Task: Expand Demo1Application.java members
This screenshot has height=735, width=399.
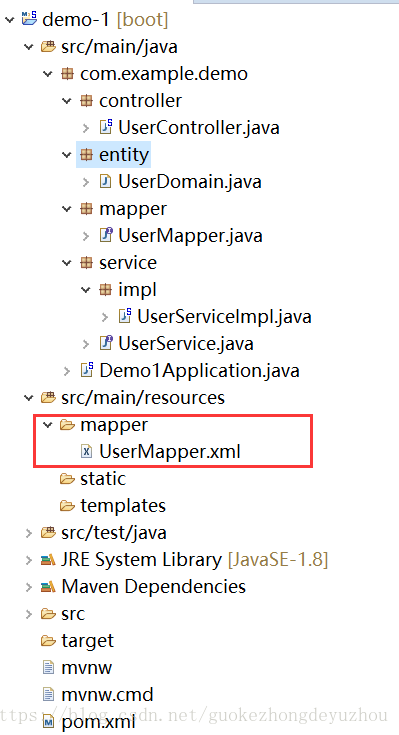Action: click(x=67, y=371)
